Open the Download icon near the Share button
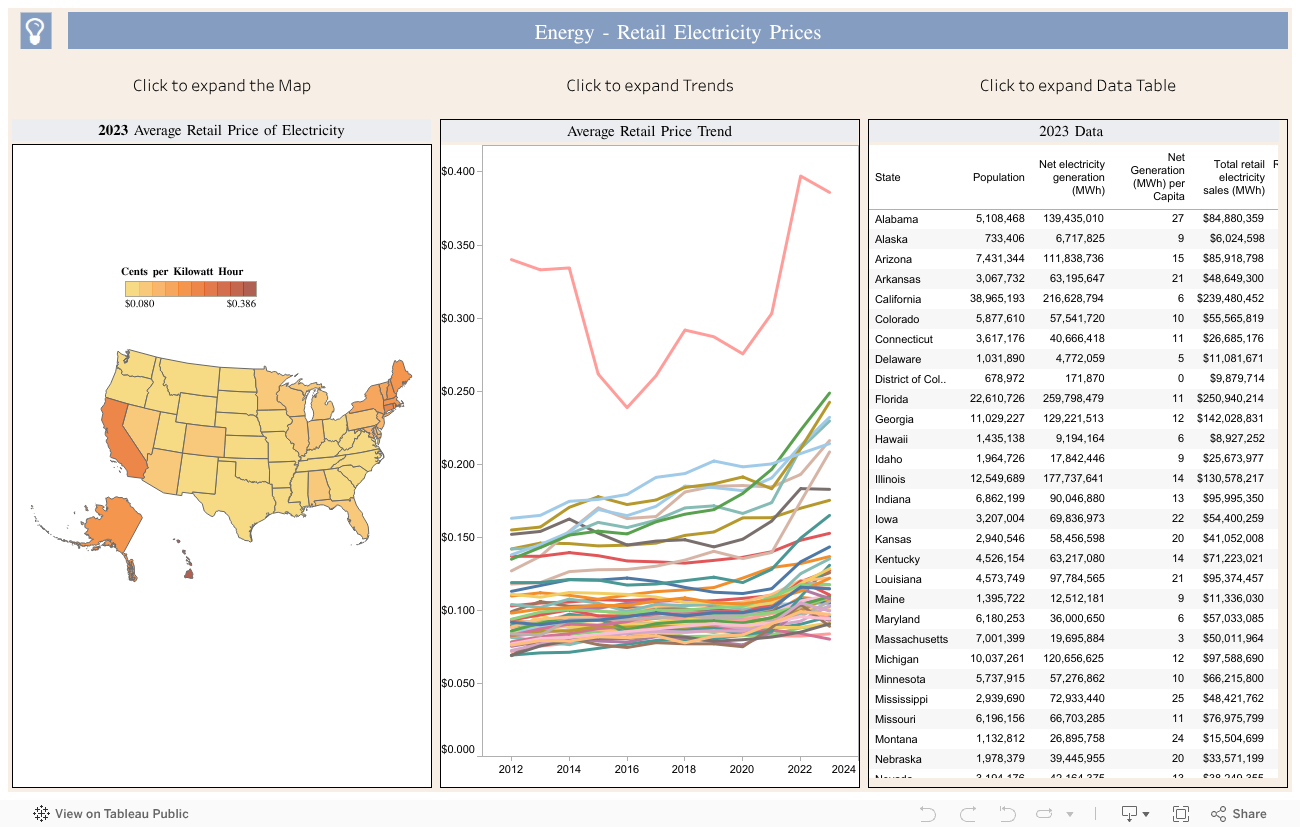 pos(1128,813)
